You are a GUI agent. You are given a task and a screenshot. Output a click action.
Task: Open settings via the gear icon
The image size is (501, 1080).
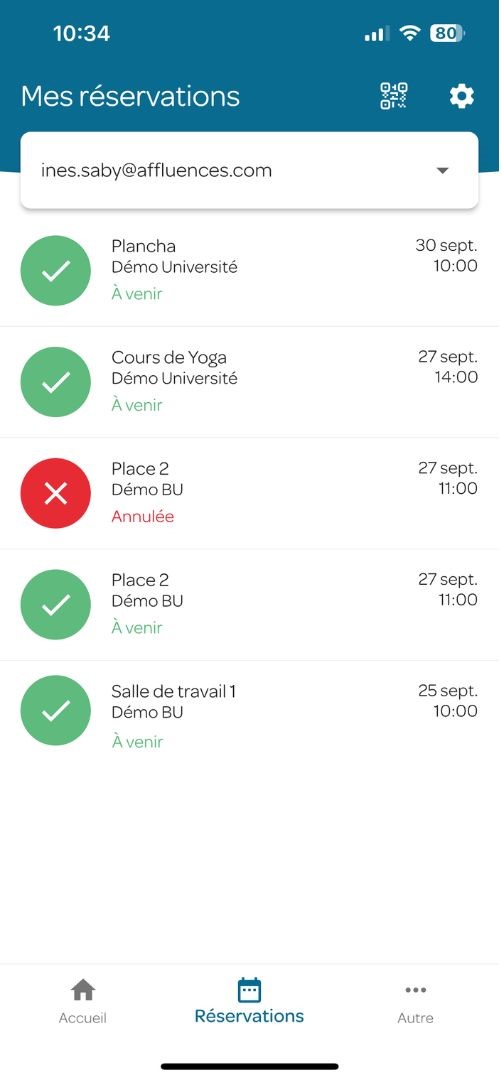(x=462, y=96)
